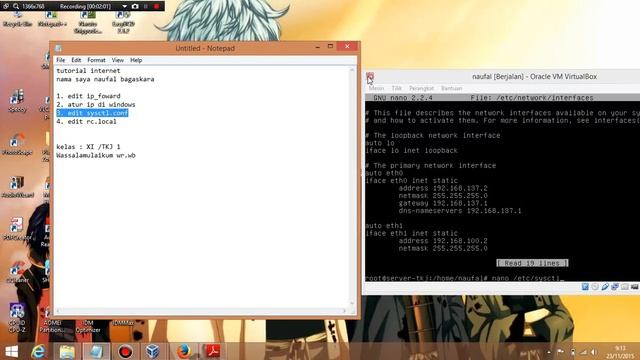
Task: Open the Recycle Bin desktop icon
Action: point(17,19)
